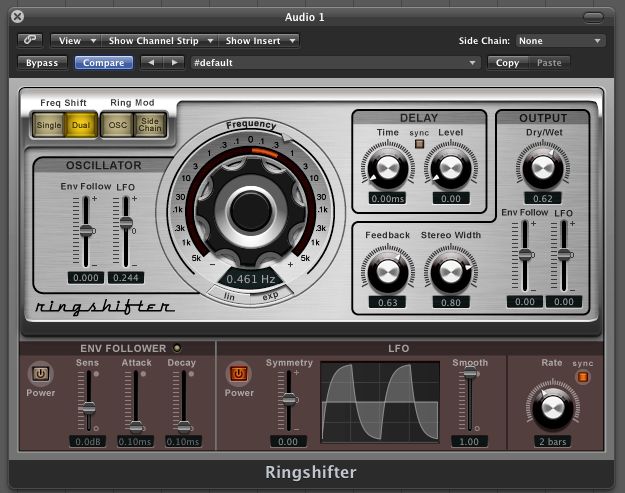The height and width of the screenshot is (493, 625).
Task: Click the Stereo Width 0.80 value field
Action: 451,302
